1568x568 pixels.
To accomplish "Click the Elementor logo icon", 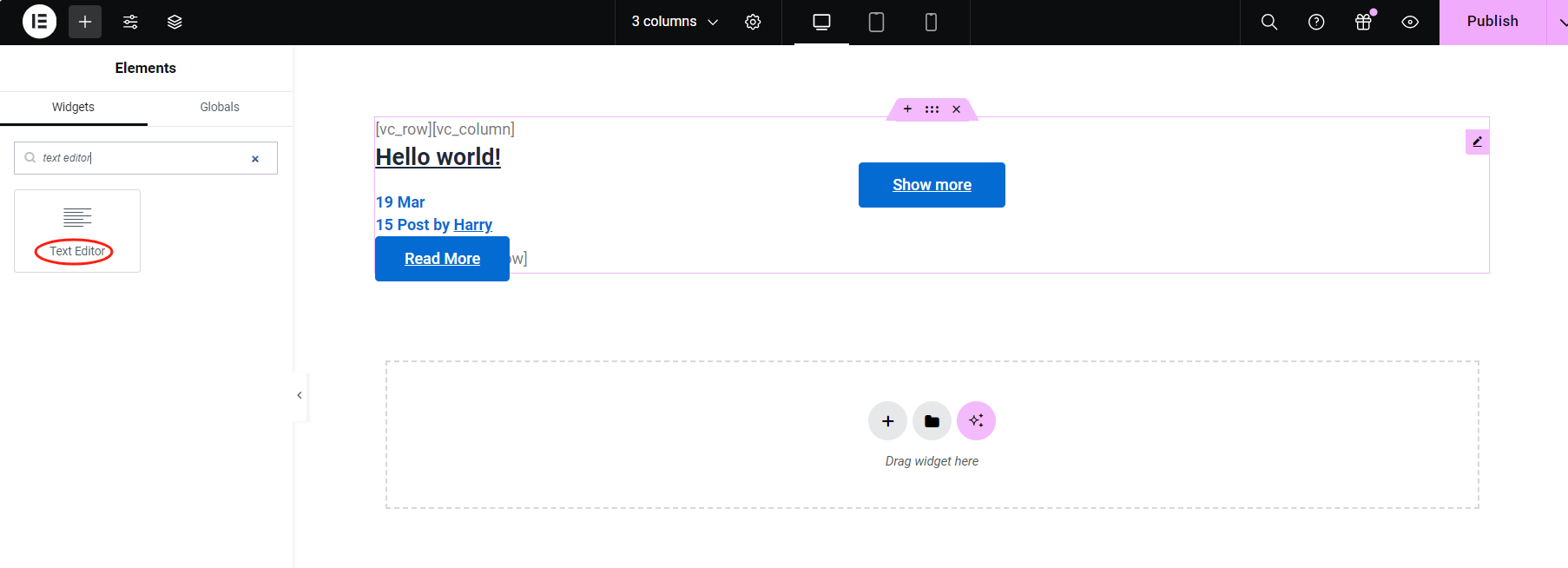I will coord(39,22).
